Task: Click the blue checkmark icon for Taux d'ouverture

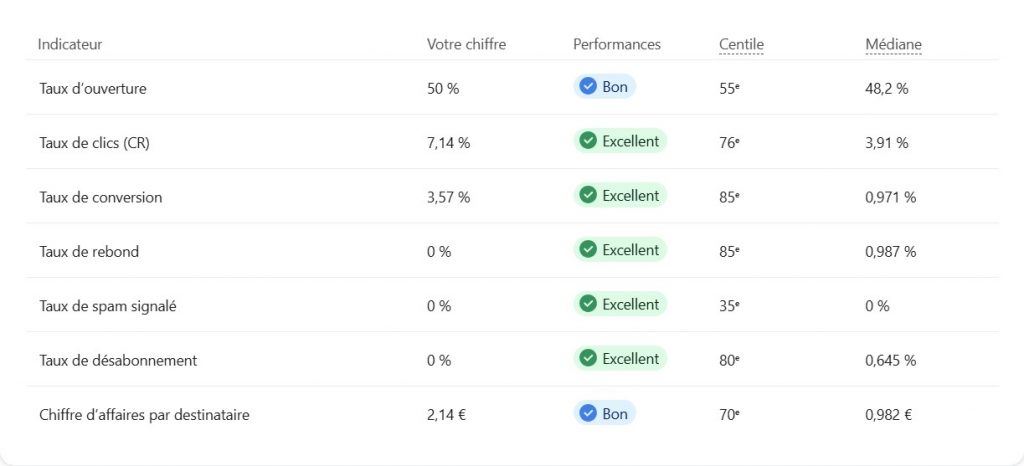Action: [588, 87]
